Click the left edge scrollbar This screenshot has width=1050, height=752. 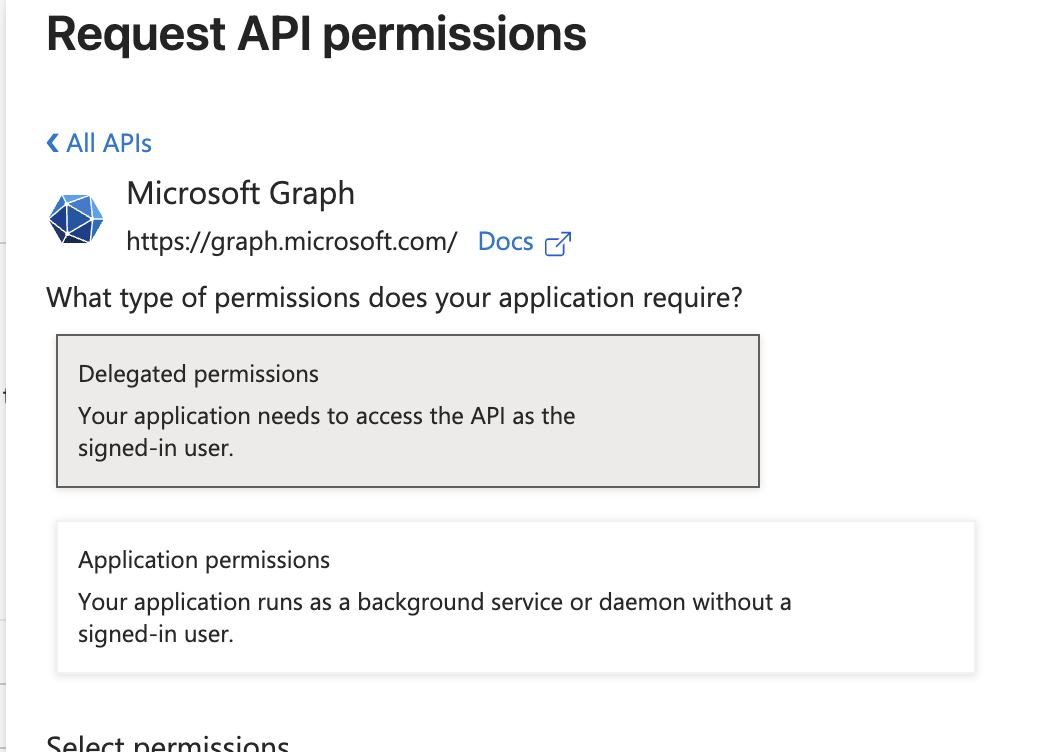6,400
